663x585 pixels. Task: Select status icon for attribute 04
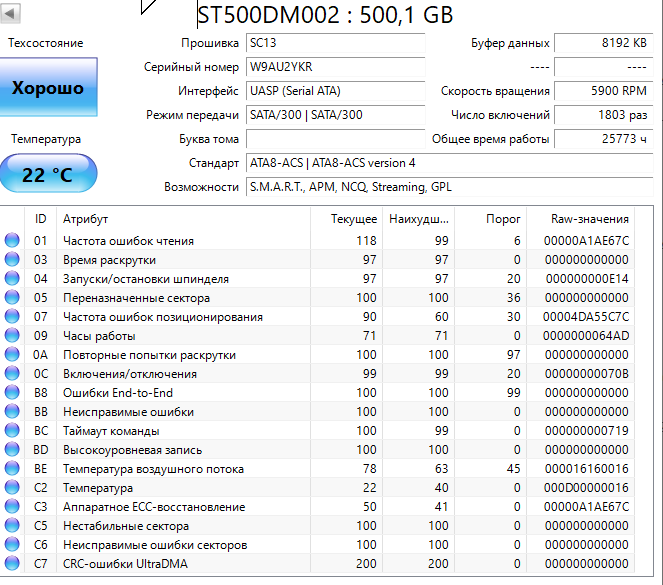(12, 278)
